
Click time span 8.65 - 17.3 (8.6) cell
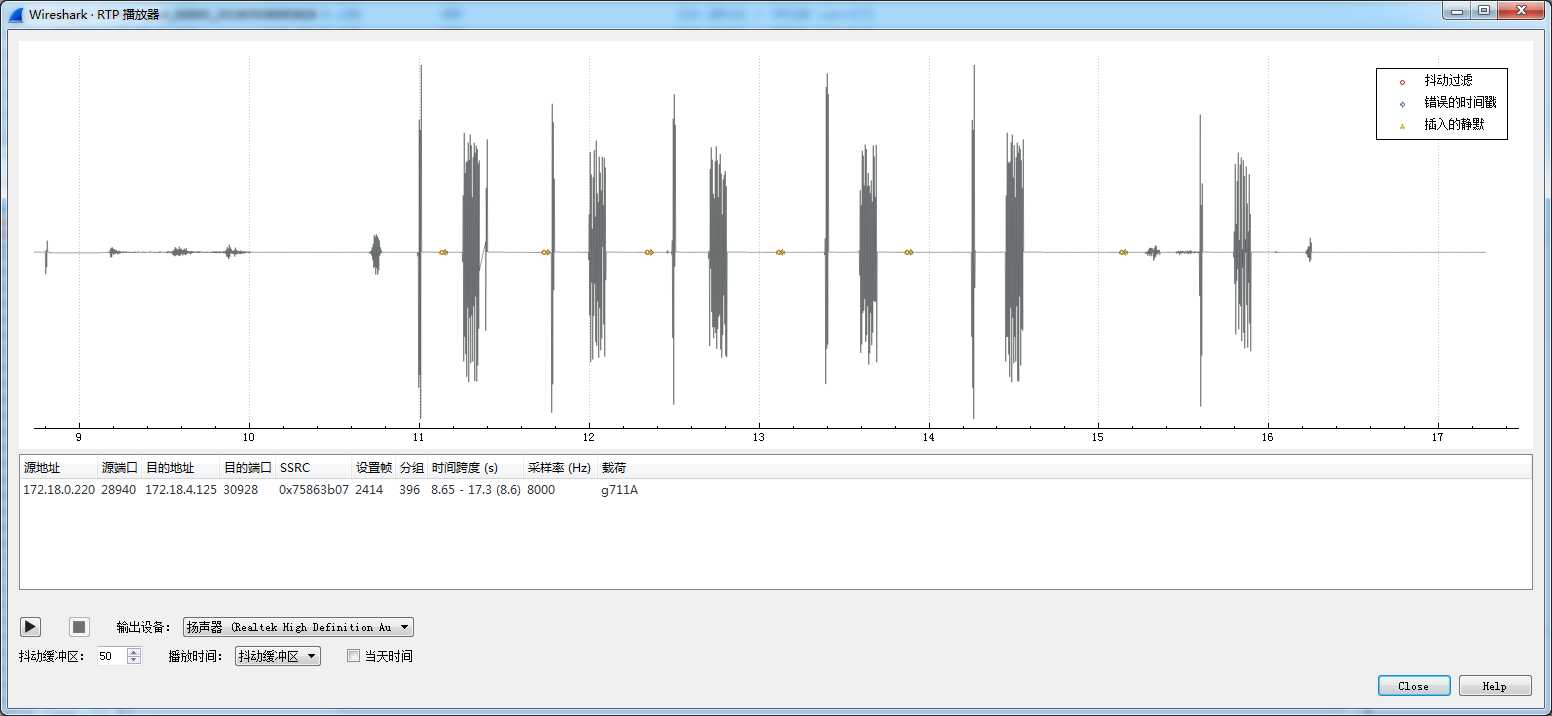point(476,490)
